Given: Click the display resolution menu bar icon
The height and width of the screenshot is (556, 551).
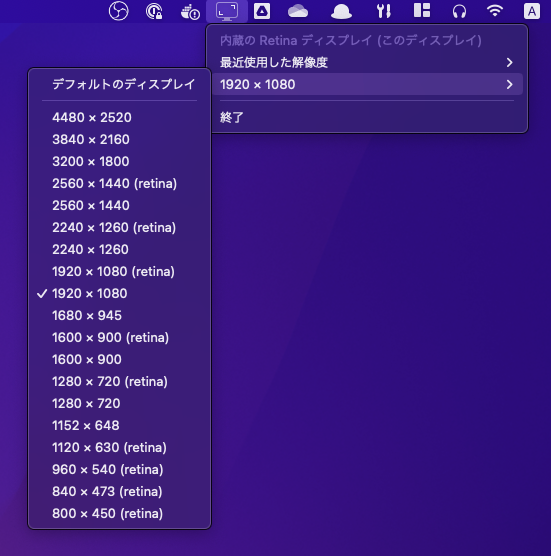Looking at the screenshot, I should (x=227, y=11).
